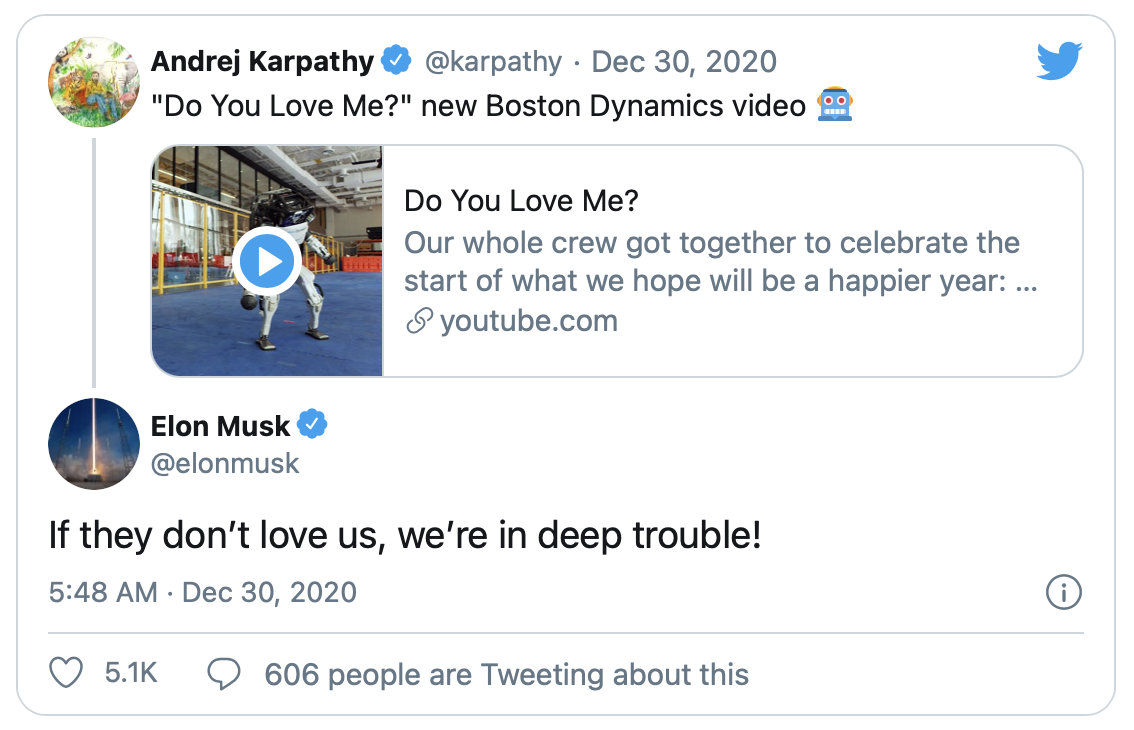Click Andrej Karpathy's verified badge

397,62
